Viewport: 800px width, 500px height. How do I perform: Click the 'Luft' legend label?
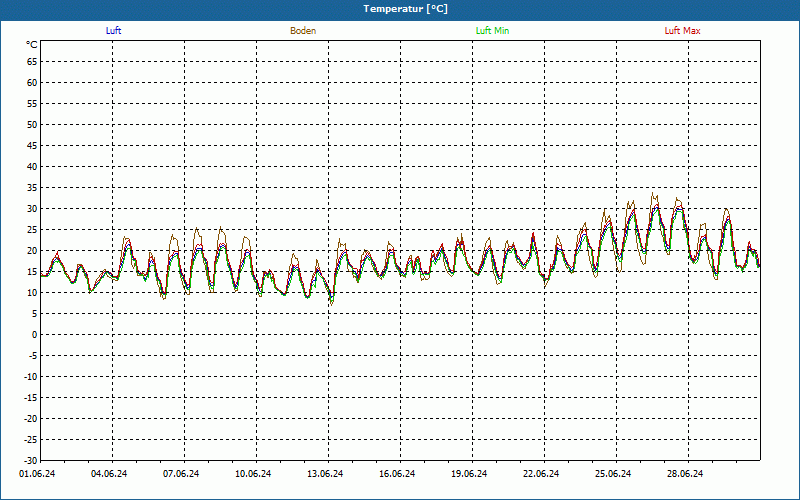tap(113, 31)
